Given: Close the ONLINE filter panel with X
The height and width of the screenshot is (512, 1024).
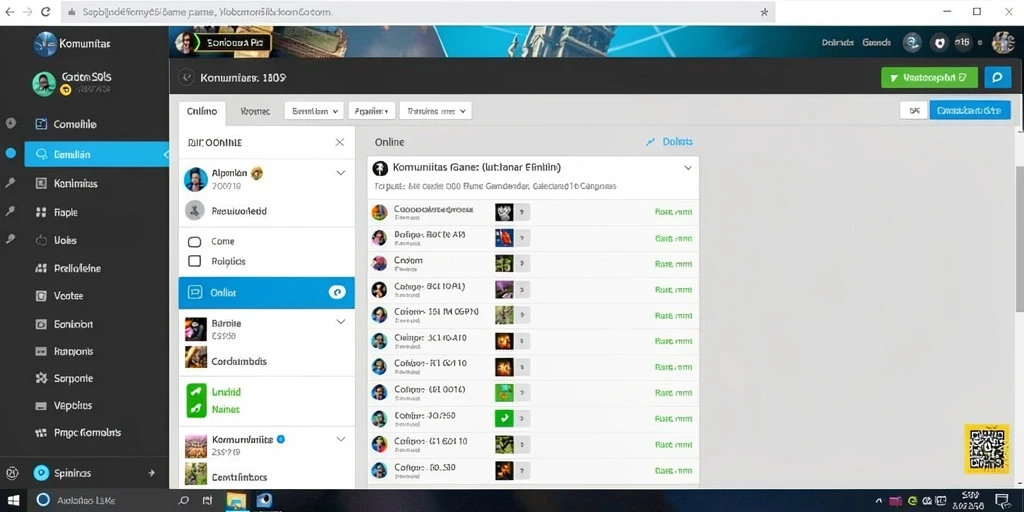Looking at the screenshot, I should point(340,142).
